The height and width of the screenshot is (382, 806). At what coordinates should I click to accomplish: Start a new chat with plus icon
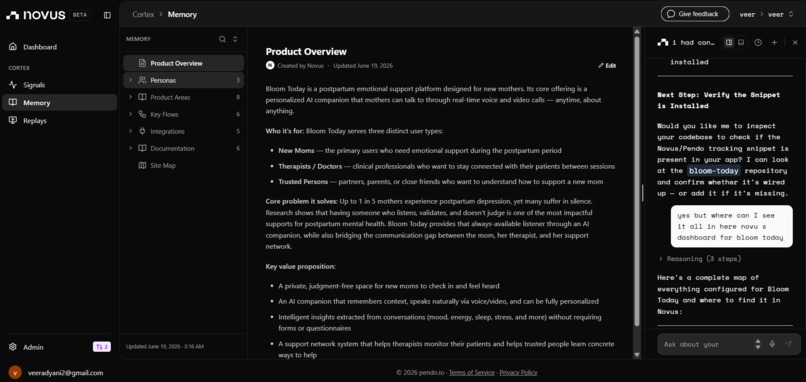tap(774, 43)
